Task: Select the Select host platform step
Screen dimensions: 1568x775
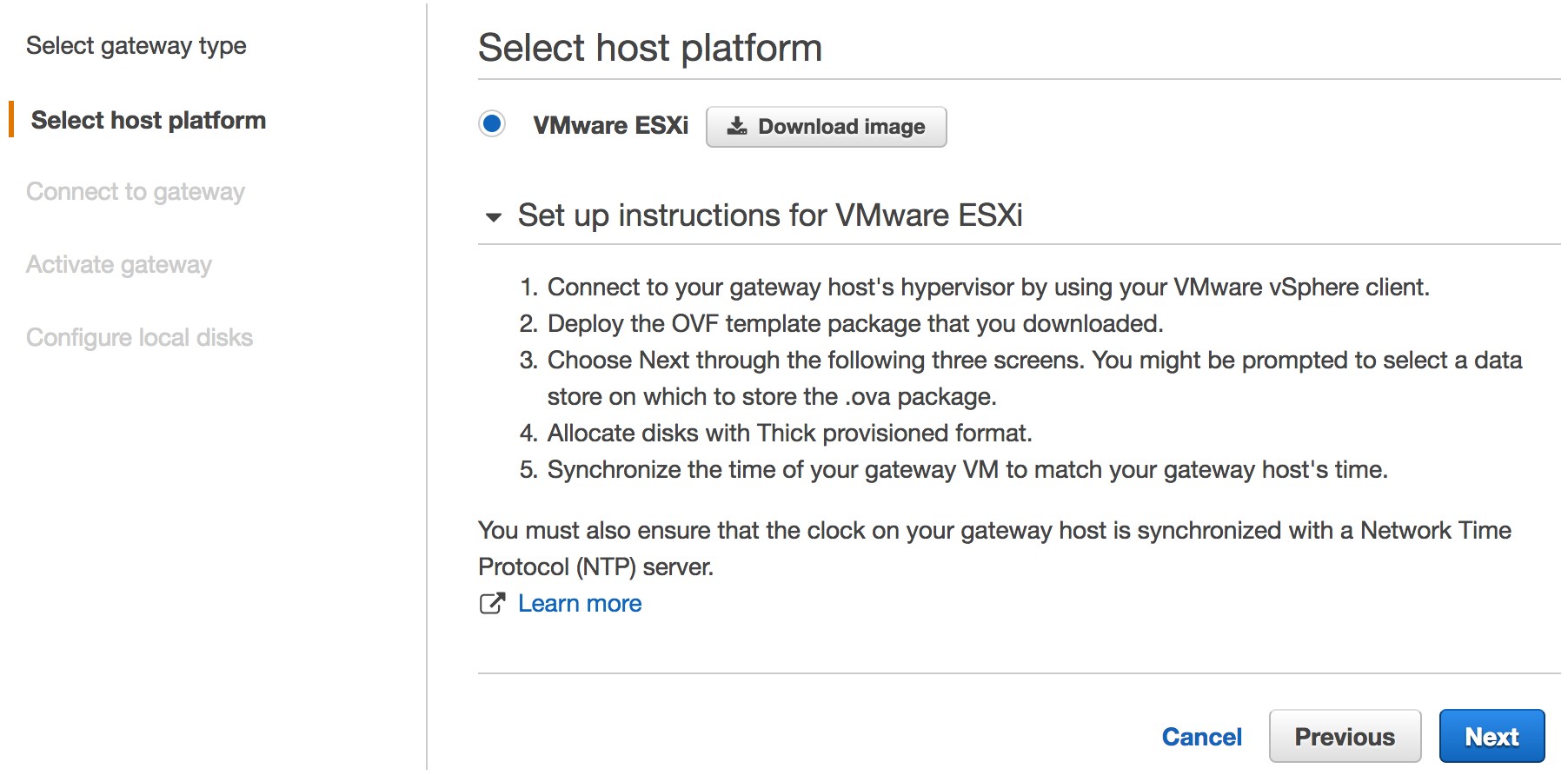Action: pyautogui.click(x=149, y=120)
